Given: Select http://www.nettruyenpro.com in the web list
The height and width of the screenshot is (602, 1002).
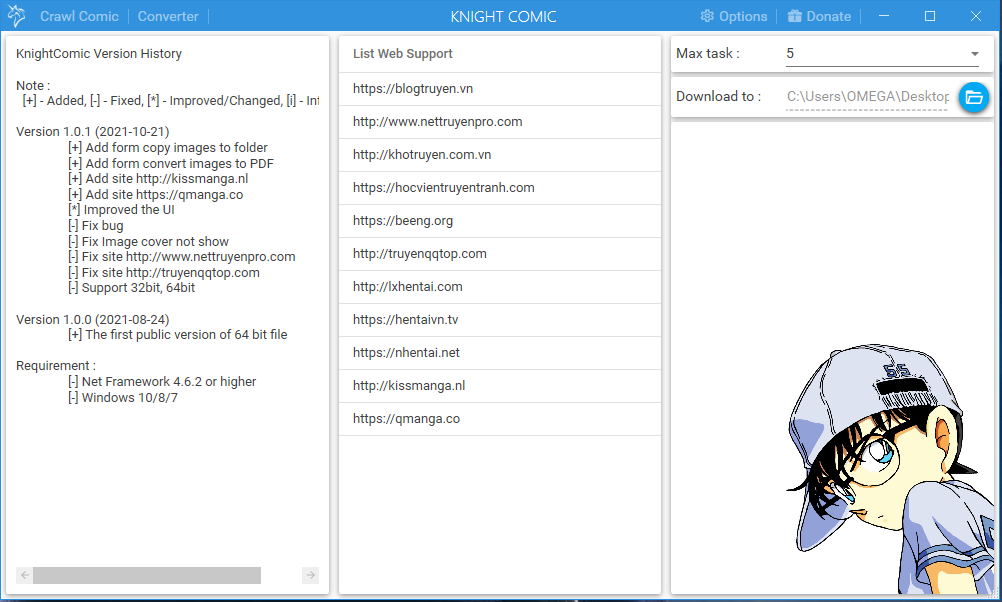Looking at the screenshot, I should pos(500,122).
